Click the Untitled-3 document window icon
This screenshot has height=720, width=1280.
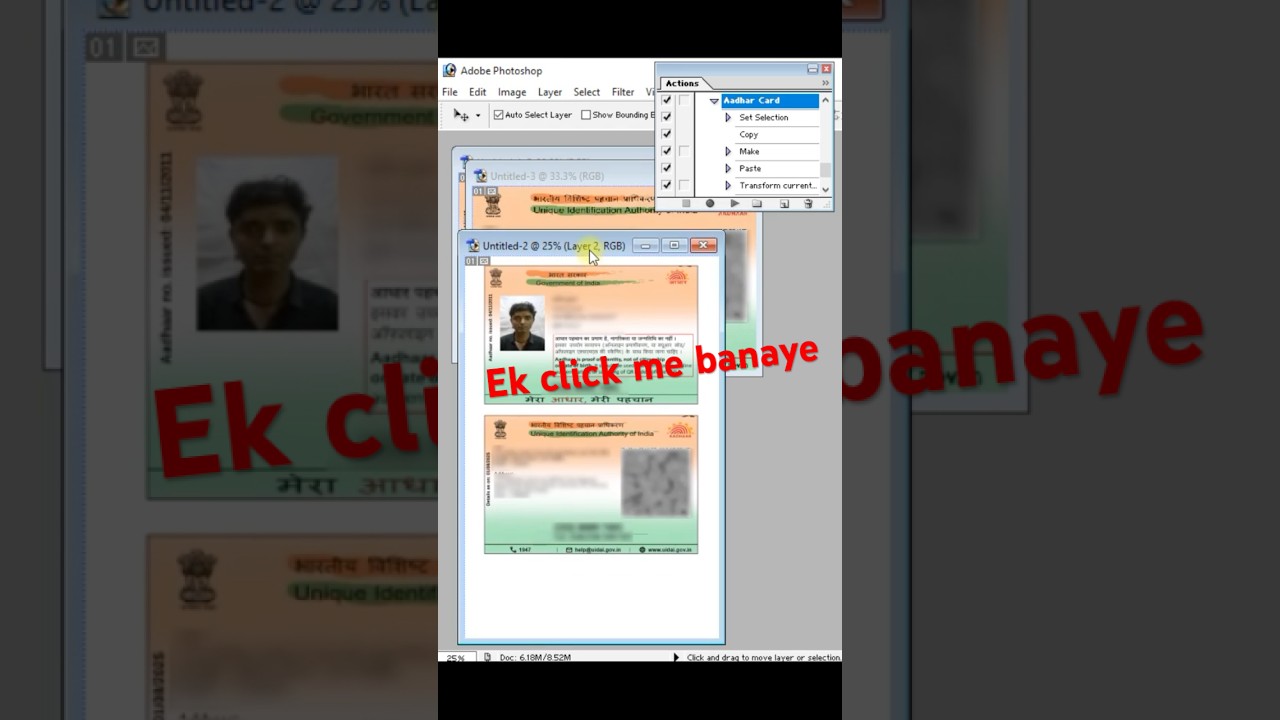pyautogui.click(x=481, y=176)
